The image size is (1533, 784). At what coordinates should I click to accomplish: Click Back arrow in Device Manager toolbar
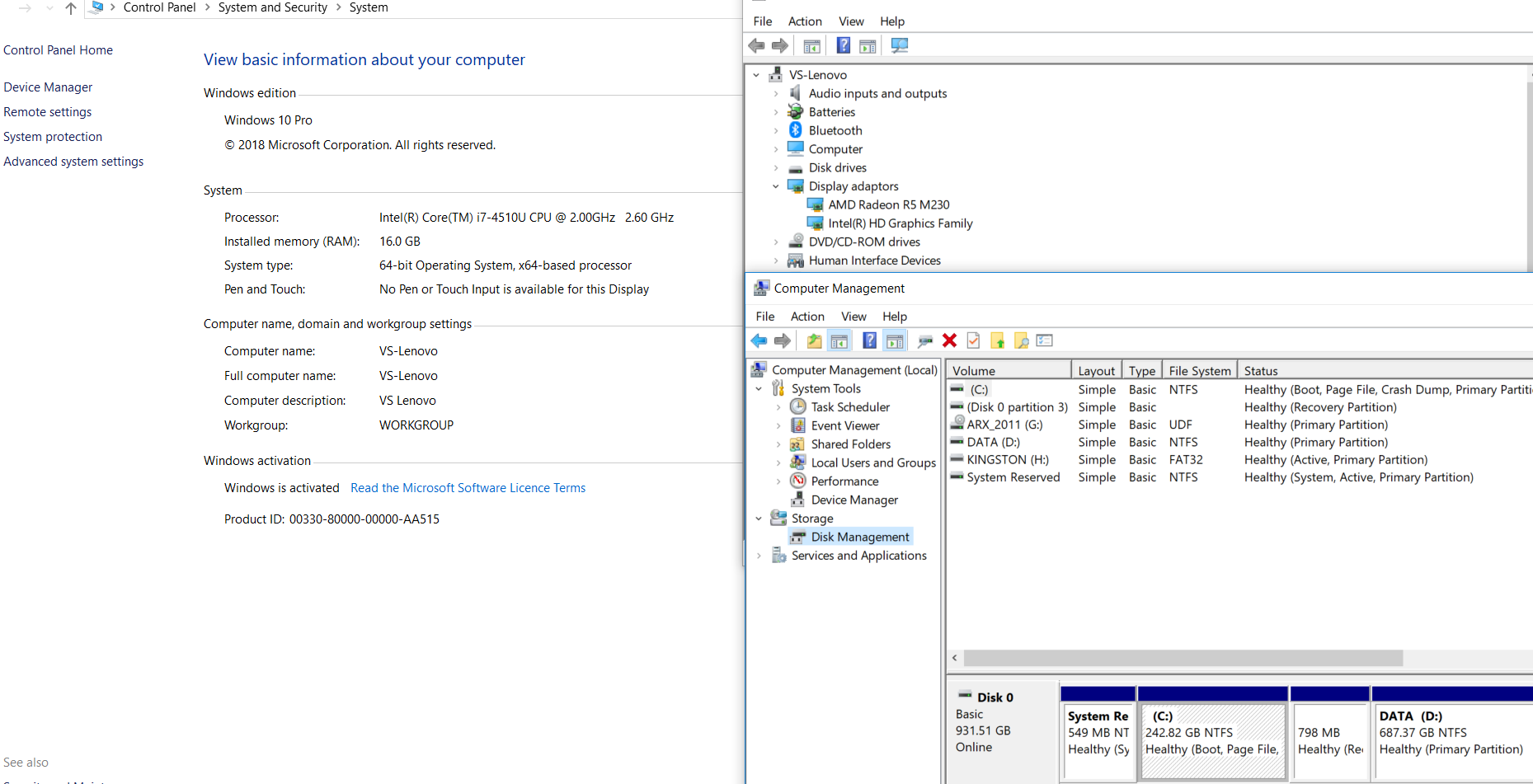click(x=756, y=46)
